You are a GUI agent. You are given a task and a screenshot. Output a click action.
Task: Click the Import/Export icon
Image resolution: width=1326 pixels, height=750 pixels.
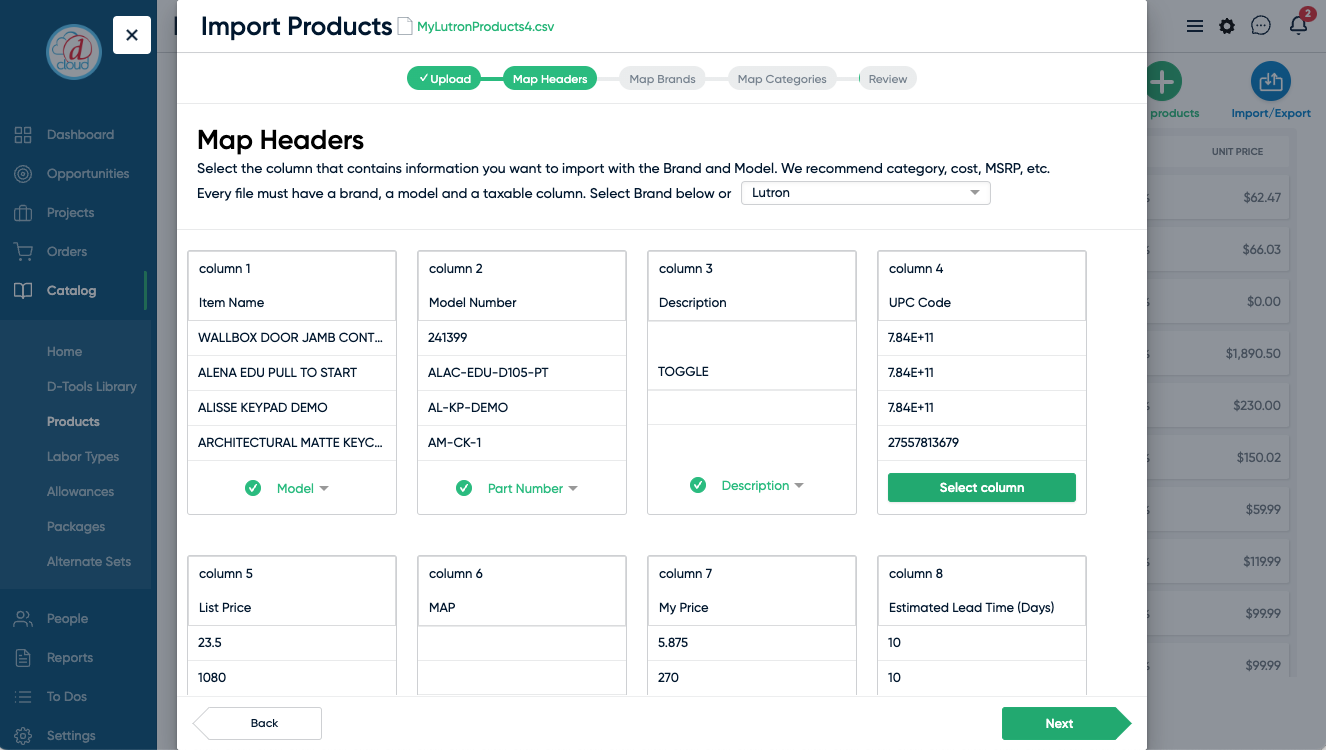pyautogui.click(x=1270, y=83)
